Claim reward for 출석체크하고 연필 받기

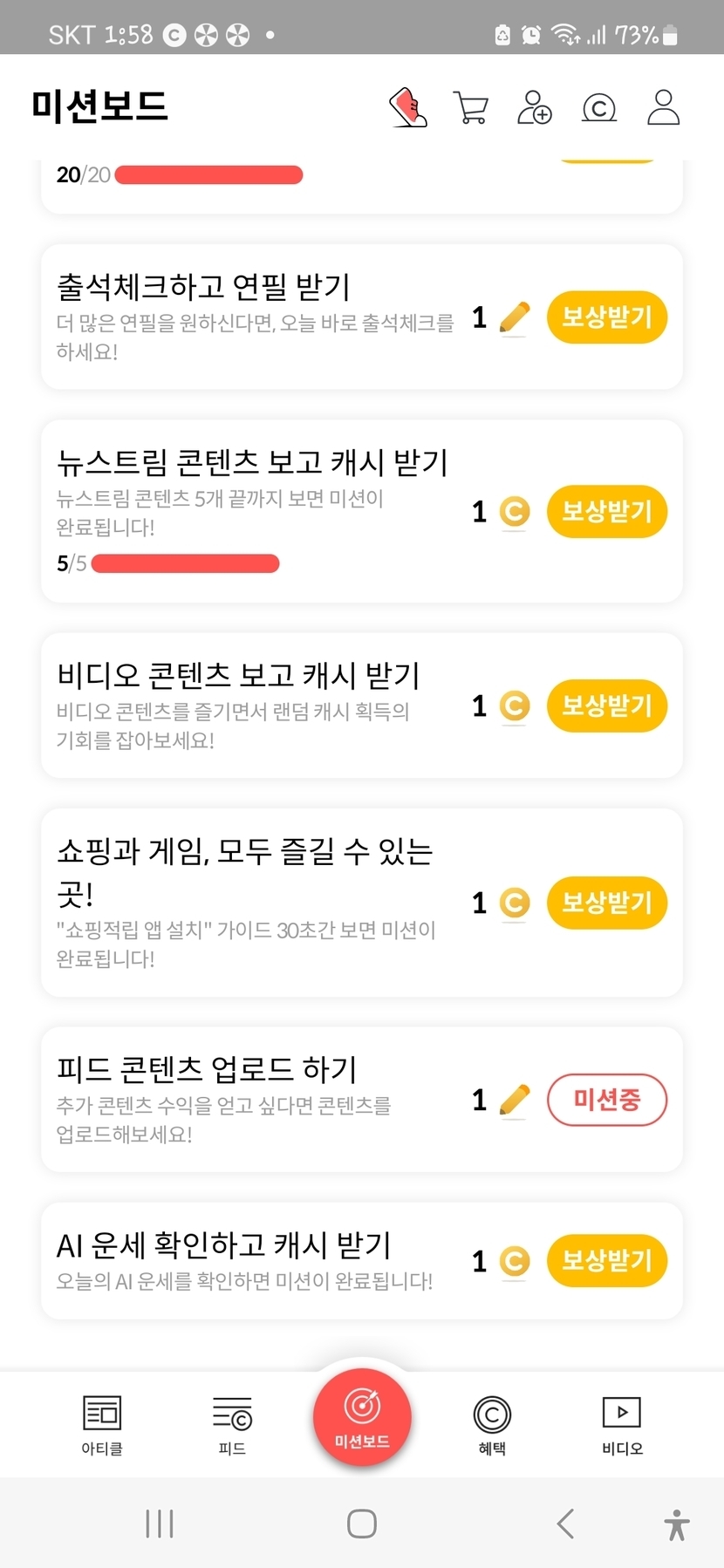[x=606, y=317]
